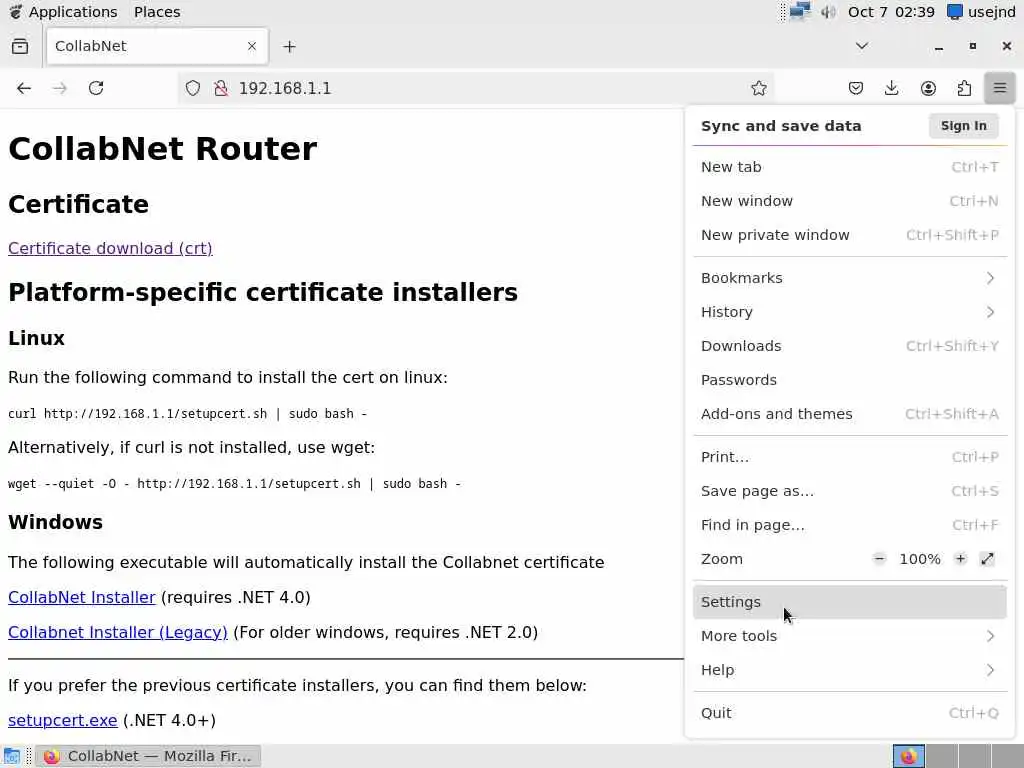
Task: Expand the History submenu
Action: coord(850,312)
